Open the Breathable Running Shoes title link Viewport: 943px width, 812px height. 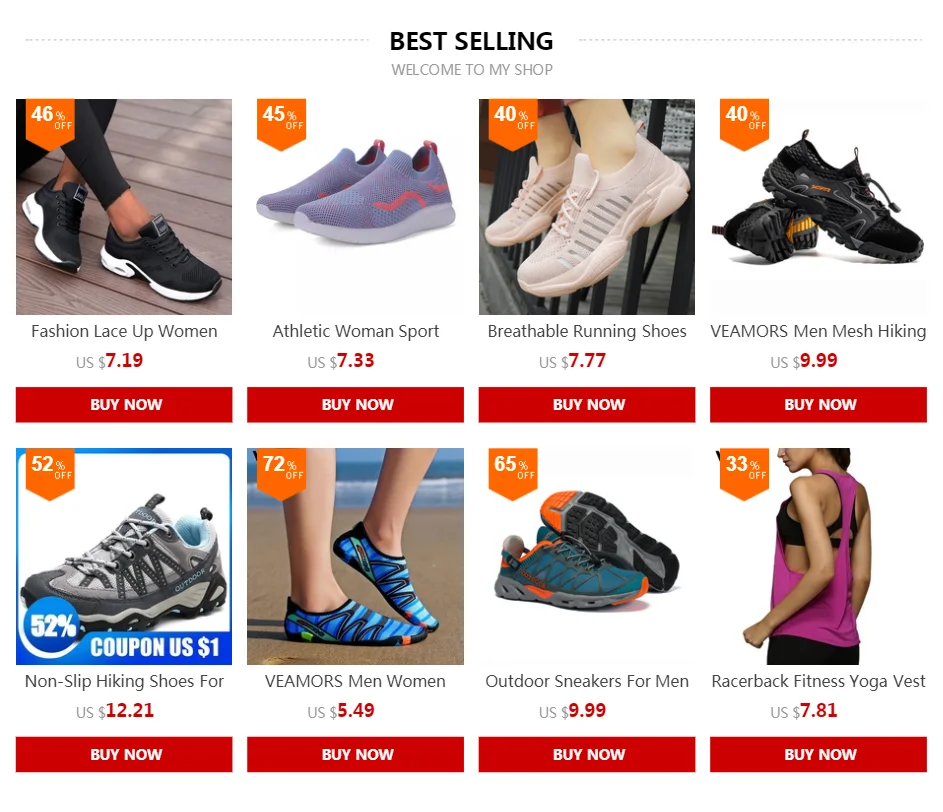pos(587,331)
